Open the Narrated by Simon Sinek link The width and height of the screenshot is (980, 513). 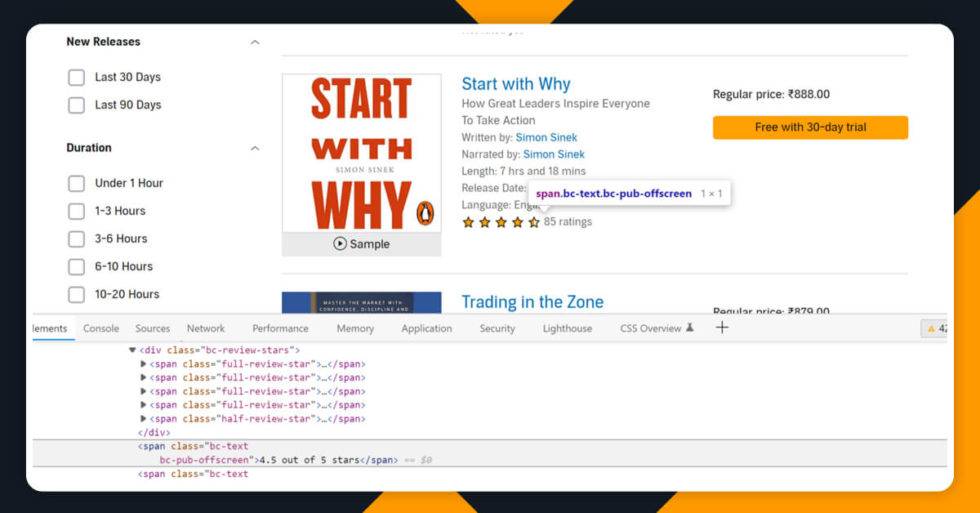click(554, 154)
